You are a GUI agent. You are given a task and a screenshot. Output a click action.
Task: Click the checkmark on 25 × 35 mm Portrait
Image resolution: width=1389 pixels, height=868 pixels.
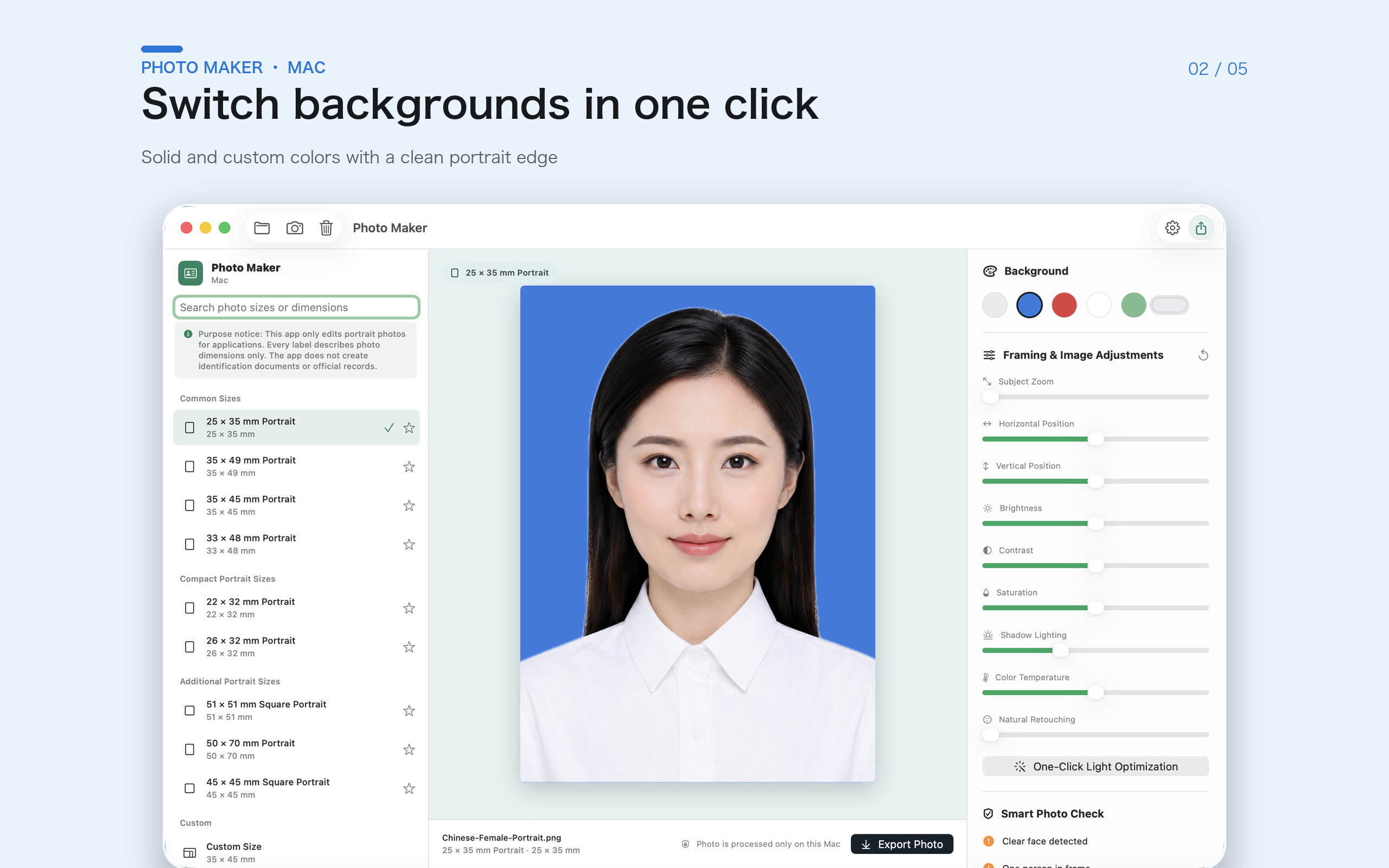pos(389,427)
